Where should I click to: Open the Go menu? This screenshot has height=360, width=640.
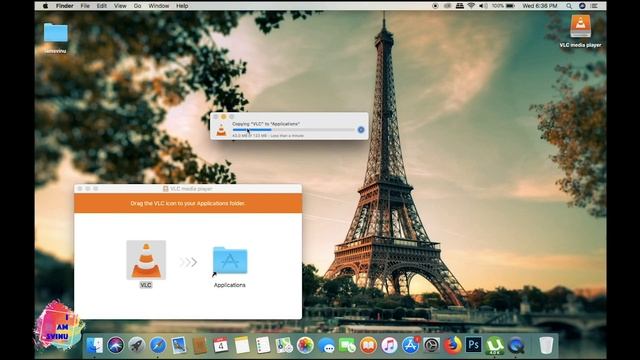click(138, 6)
